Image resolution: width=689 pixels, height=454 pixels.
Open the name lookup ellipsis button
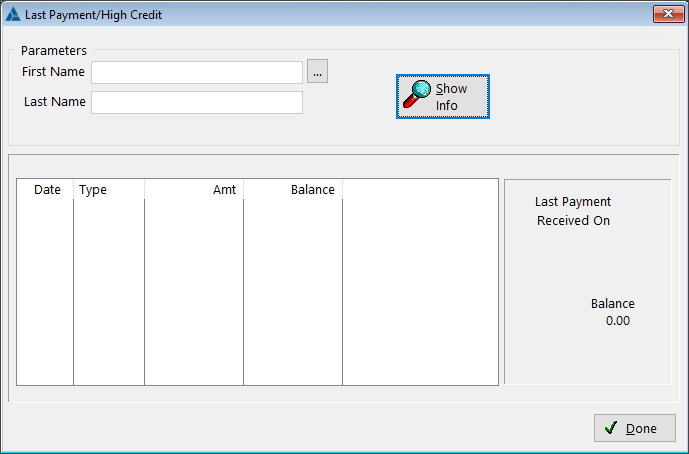(317, 71)
